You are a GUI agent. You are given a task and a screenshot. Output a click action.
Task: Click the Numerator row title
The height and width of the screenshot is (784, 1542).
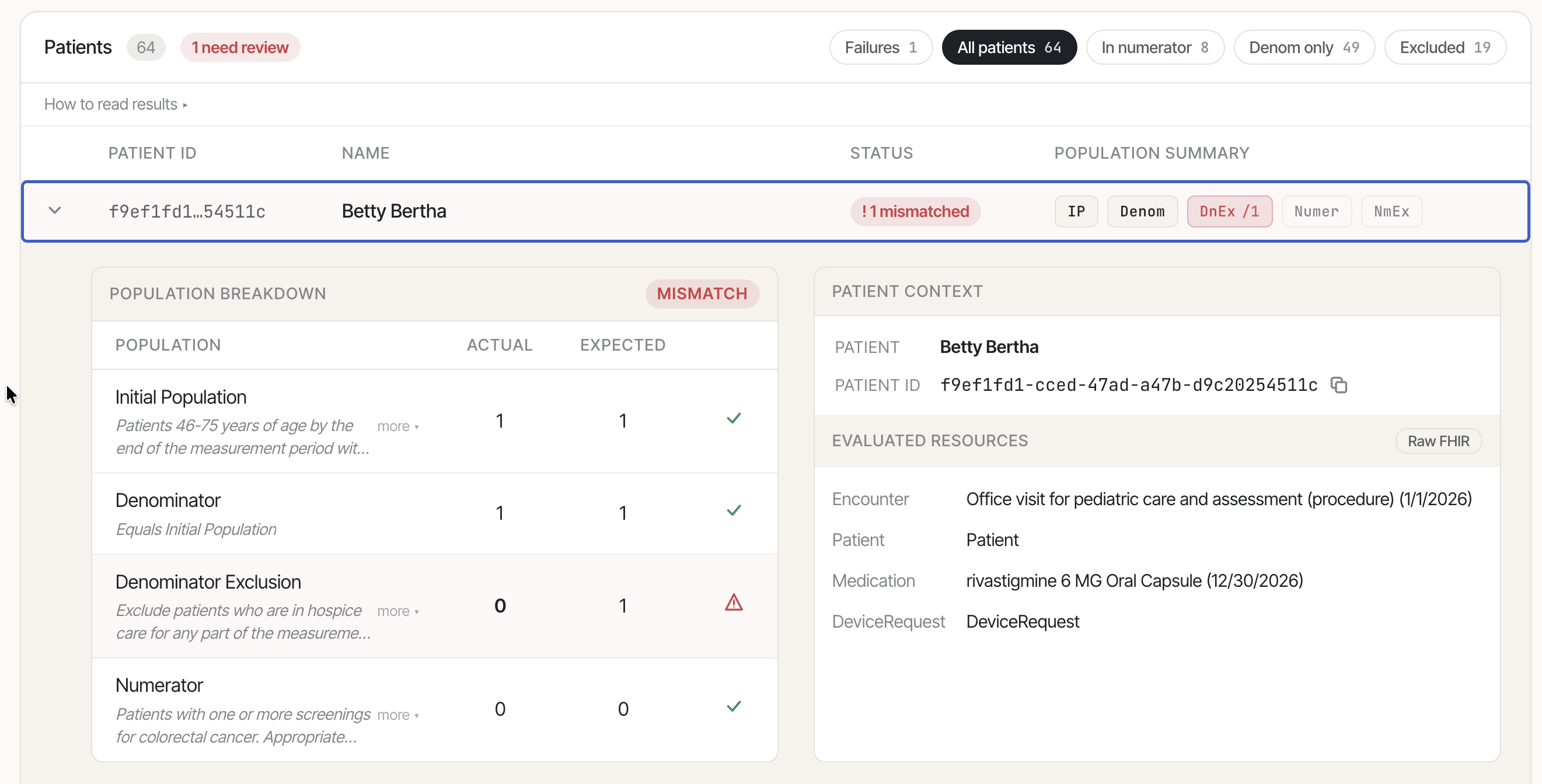159,685
